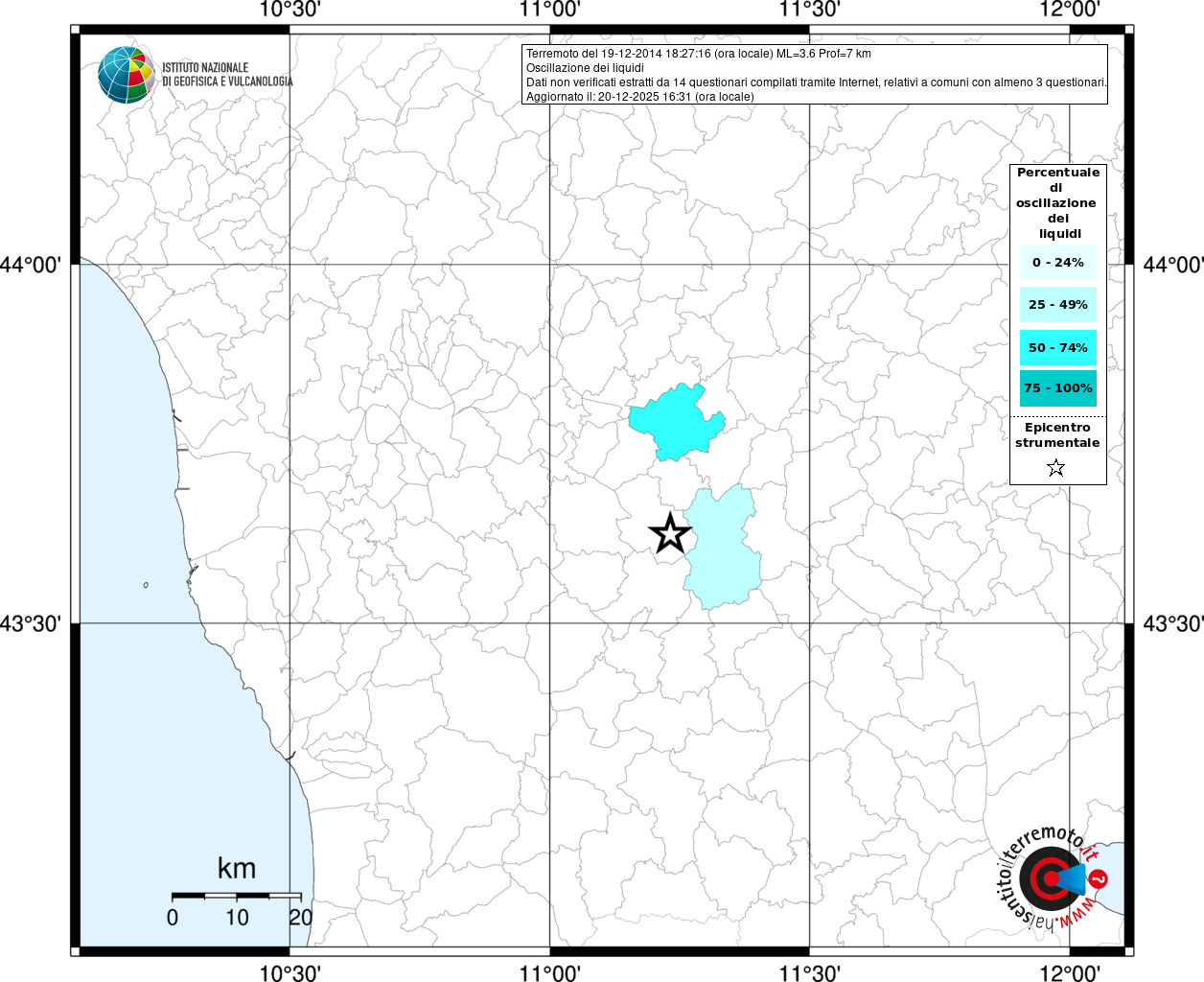Click the right 43°30' latitude label
The image size is (1204, 982).
click(x=1173, y=624)
